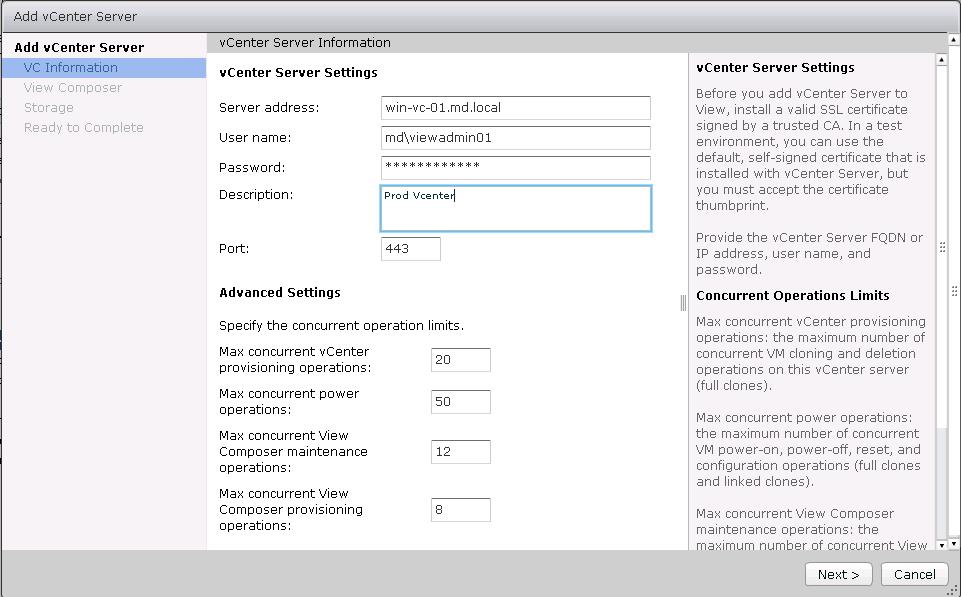Edit max concurrent vCenter provisioning operations field
The image size is (961, 597).
[460, 360]
